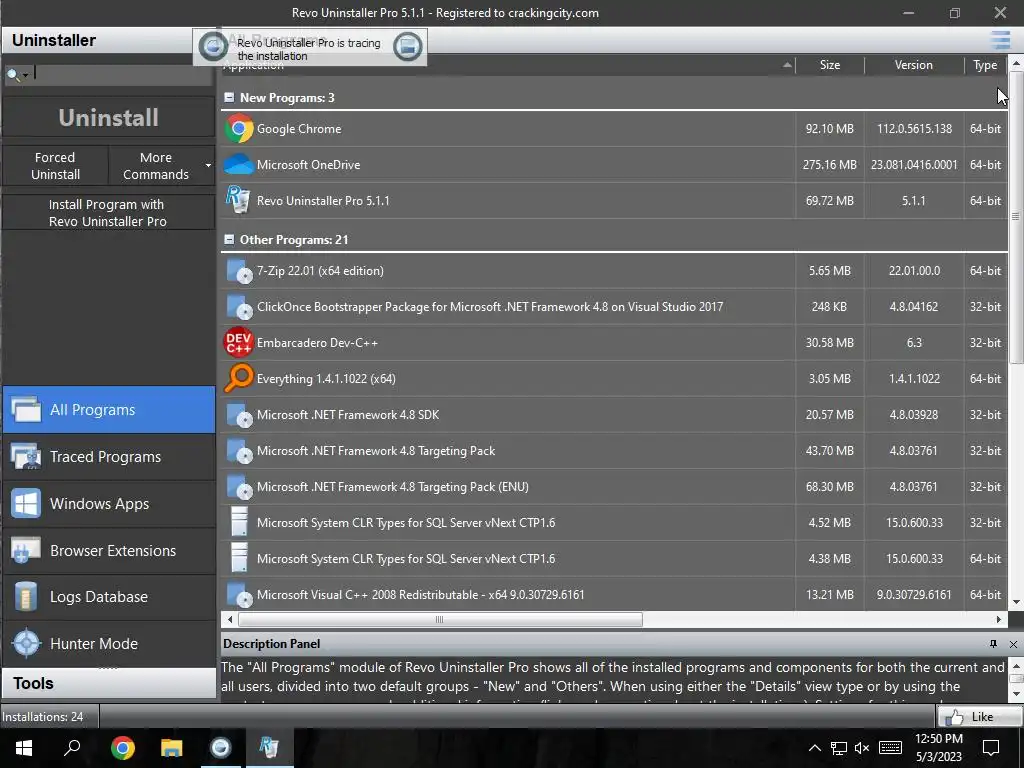The height and width of the screenshot is (768, 1024).
Task: Click the Embarcadero Dev-C++ red icon
Action: (238, 342)
